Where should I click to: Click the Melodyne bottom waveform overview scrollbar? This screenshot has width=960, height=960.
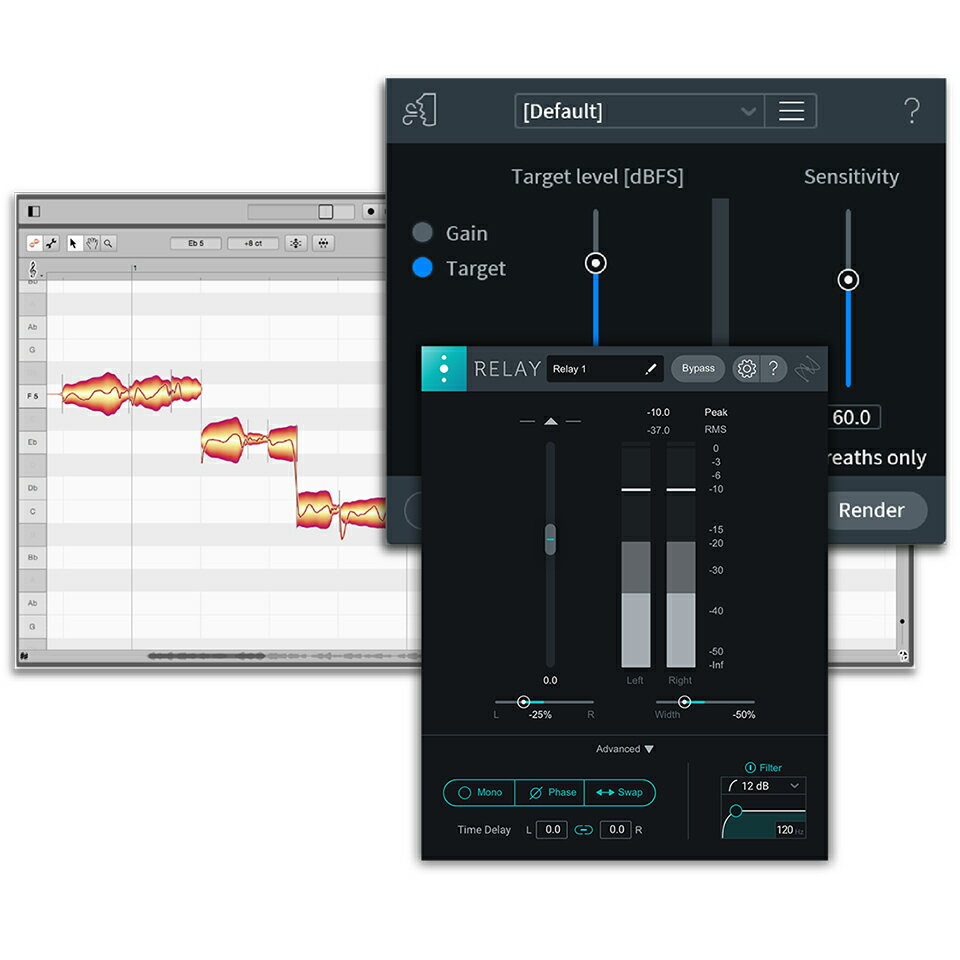(x=285, y=656)
